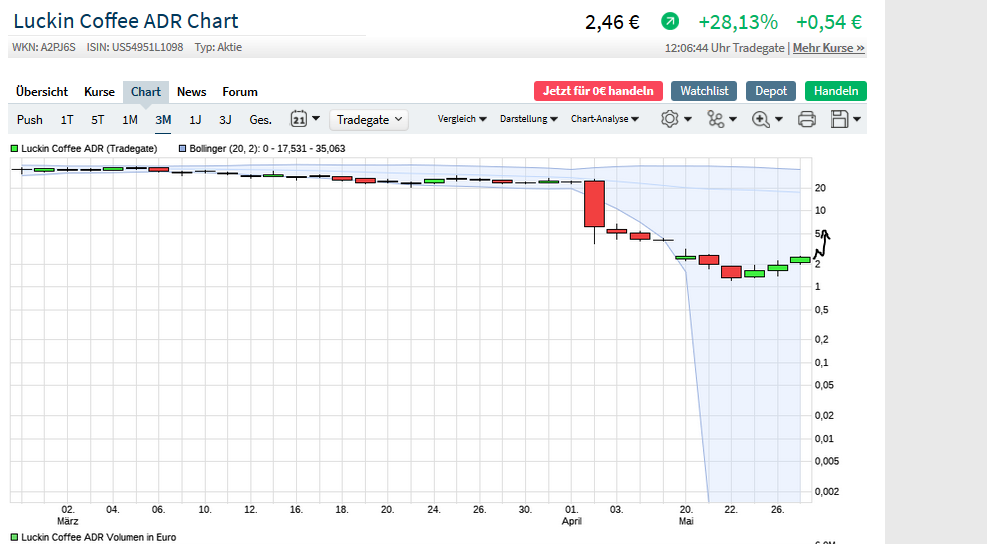This screenshot has width=987, height=544.
Task: Click the 12:06:44 Uhr Tradegate timestamp
Action: coord(725,48)
